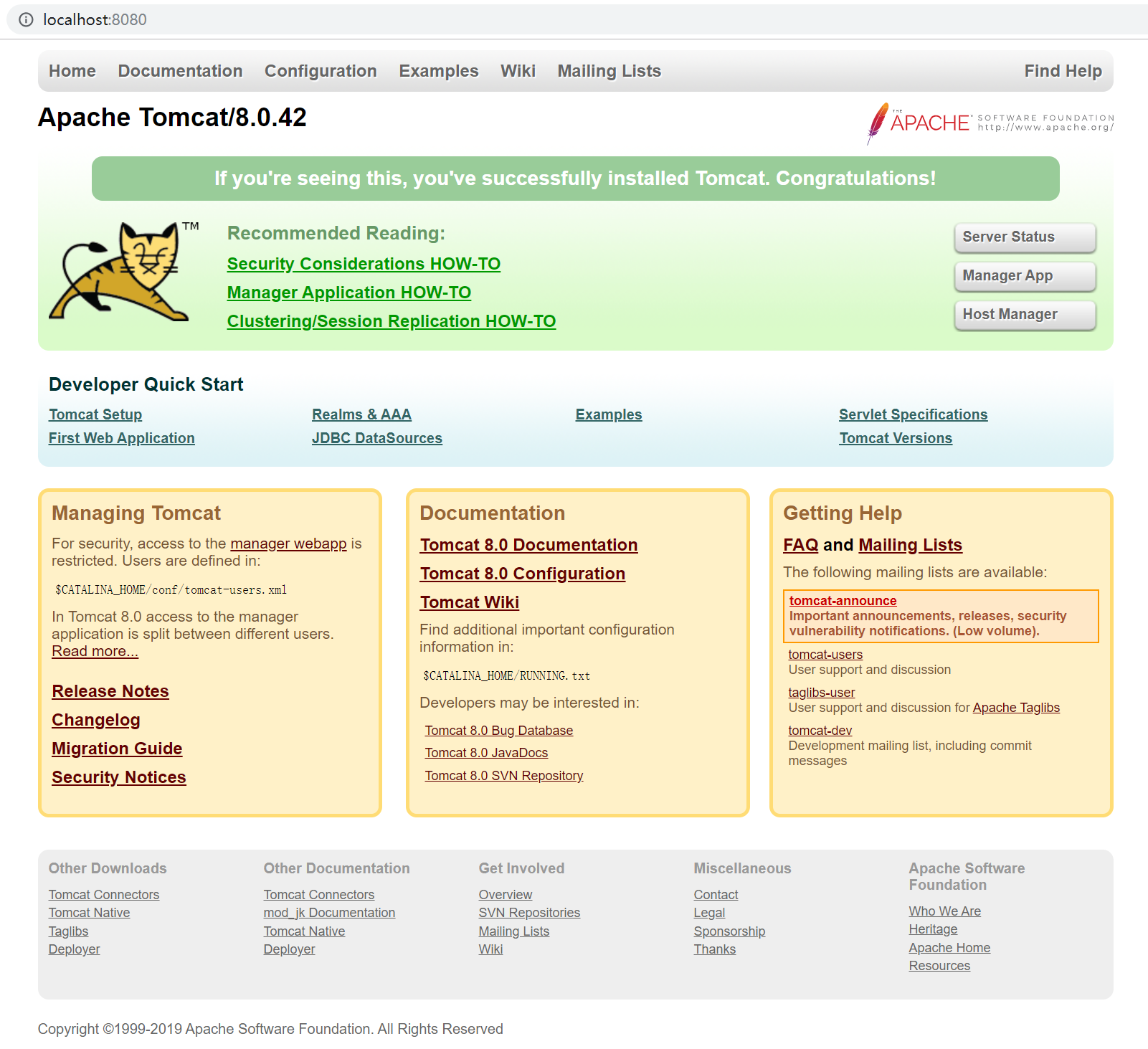Open Overview under Get Involved

coord(506,895)
